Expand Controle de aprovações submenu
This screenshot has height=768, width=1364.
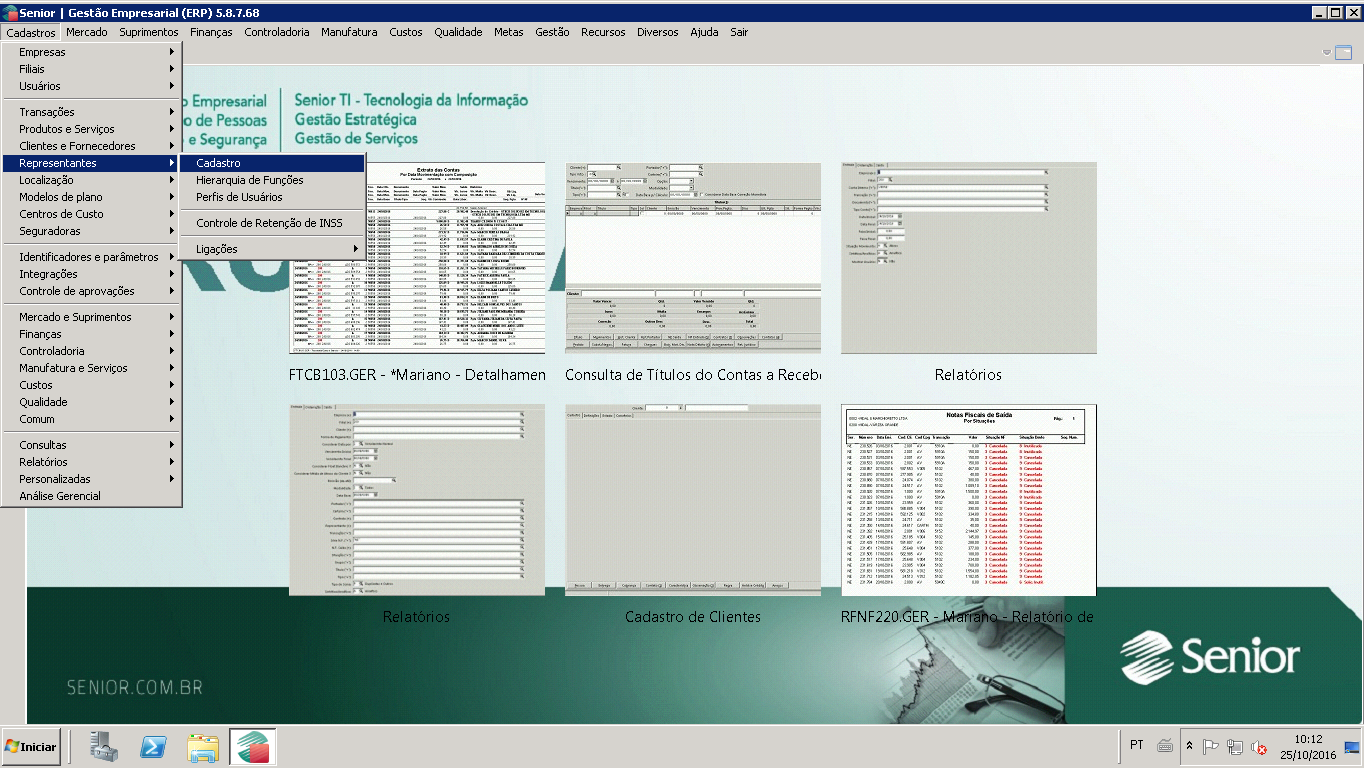pyautogui.click(x=91, y=291)
